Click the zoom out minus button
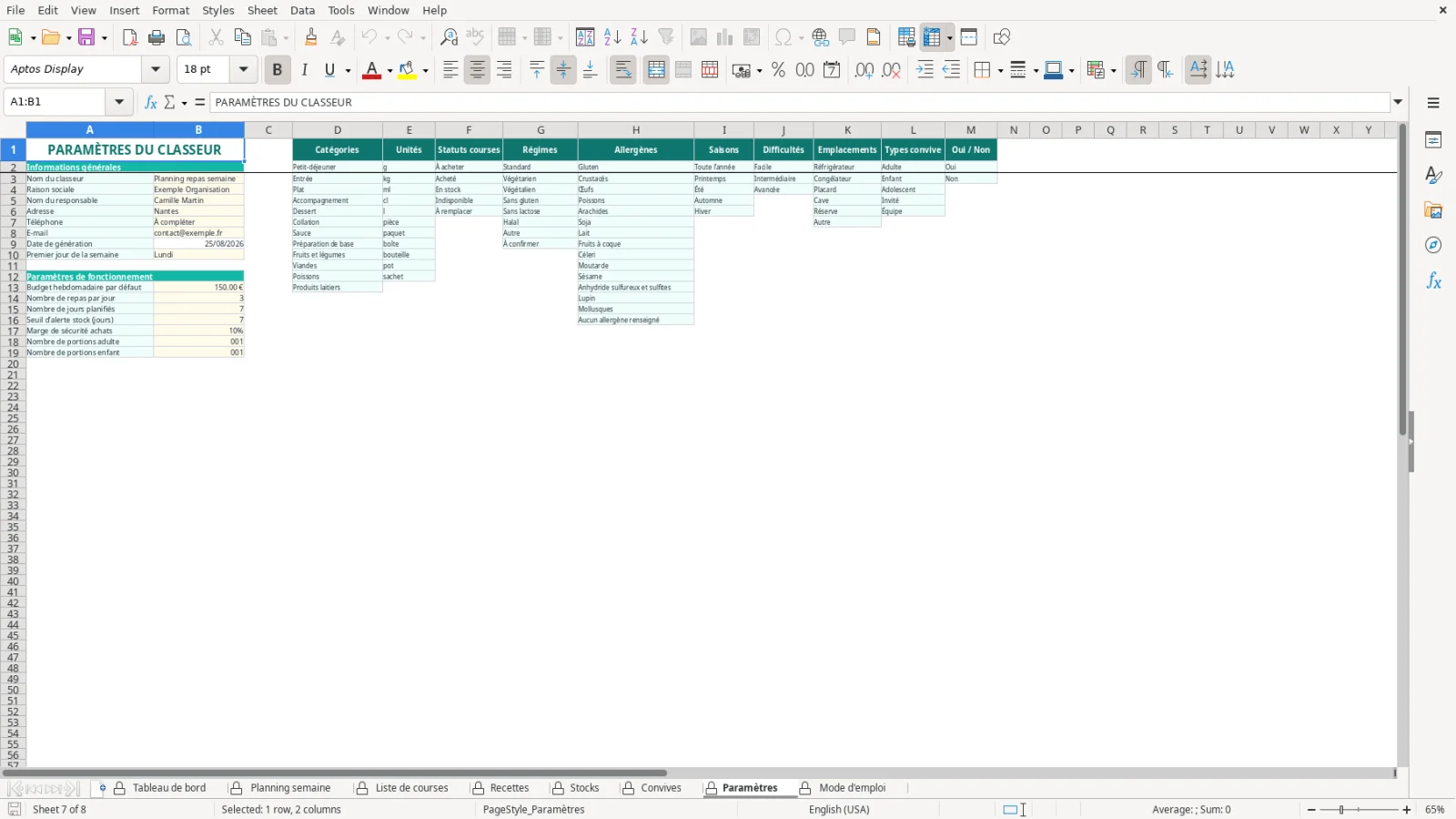Image resolution: width=1456 pixels, height=819 pixels. pos(1311,810)
